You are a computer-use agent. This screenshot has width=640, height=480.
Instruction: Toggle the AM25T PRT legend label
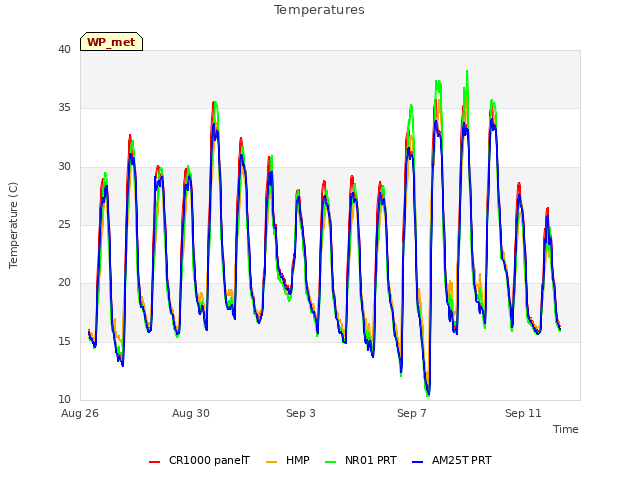tap(462, 460)
